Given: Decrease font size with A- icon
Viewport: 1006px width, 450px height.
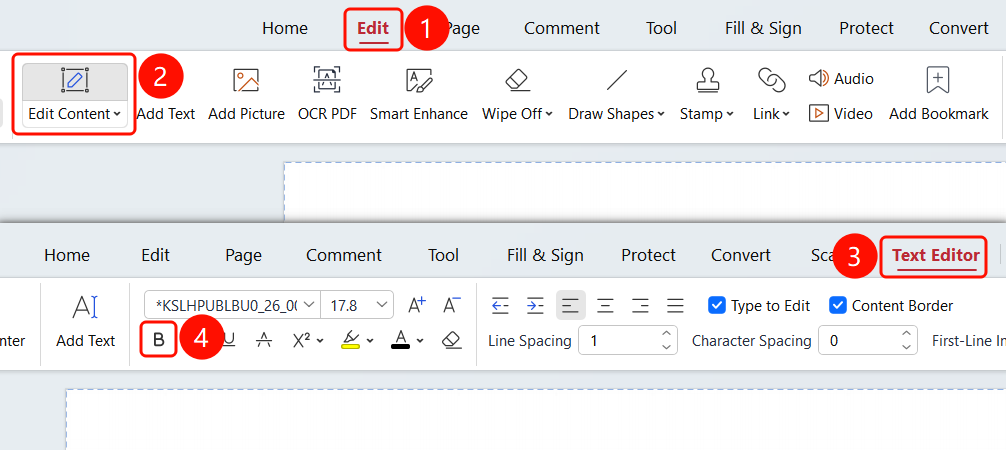Looking at the screenshot, I should click(452, 305).
